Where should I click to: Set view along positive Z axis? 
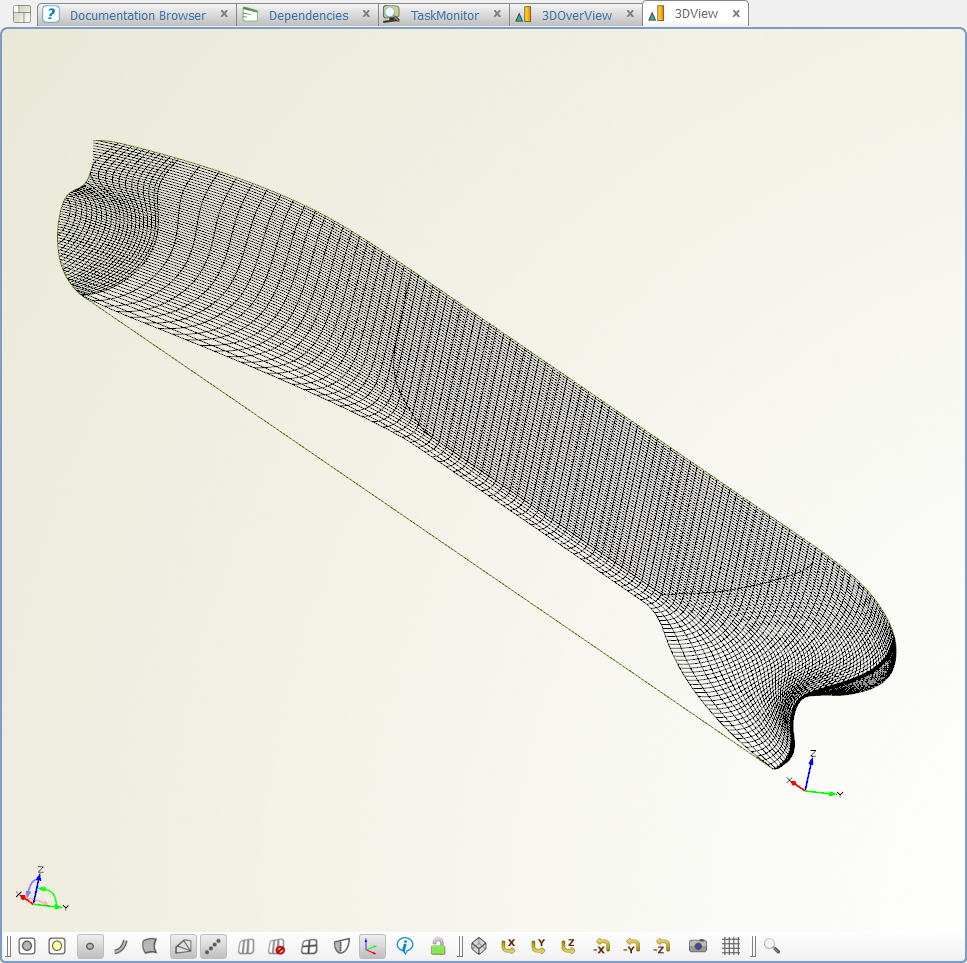point(569,946)
